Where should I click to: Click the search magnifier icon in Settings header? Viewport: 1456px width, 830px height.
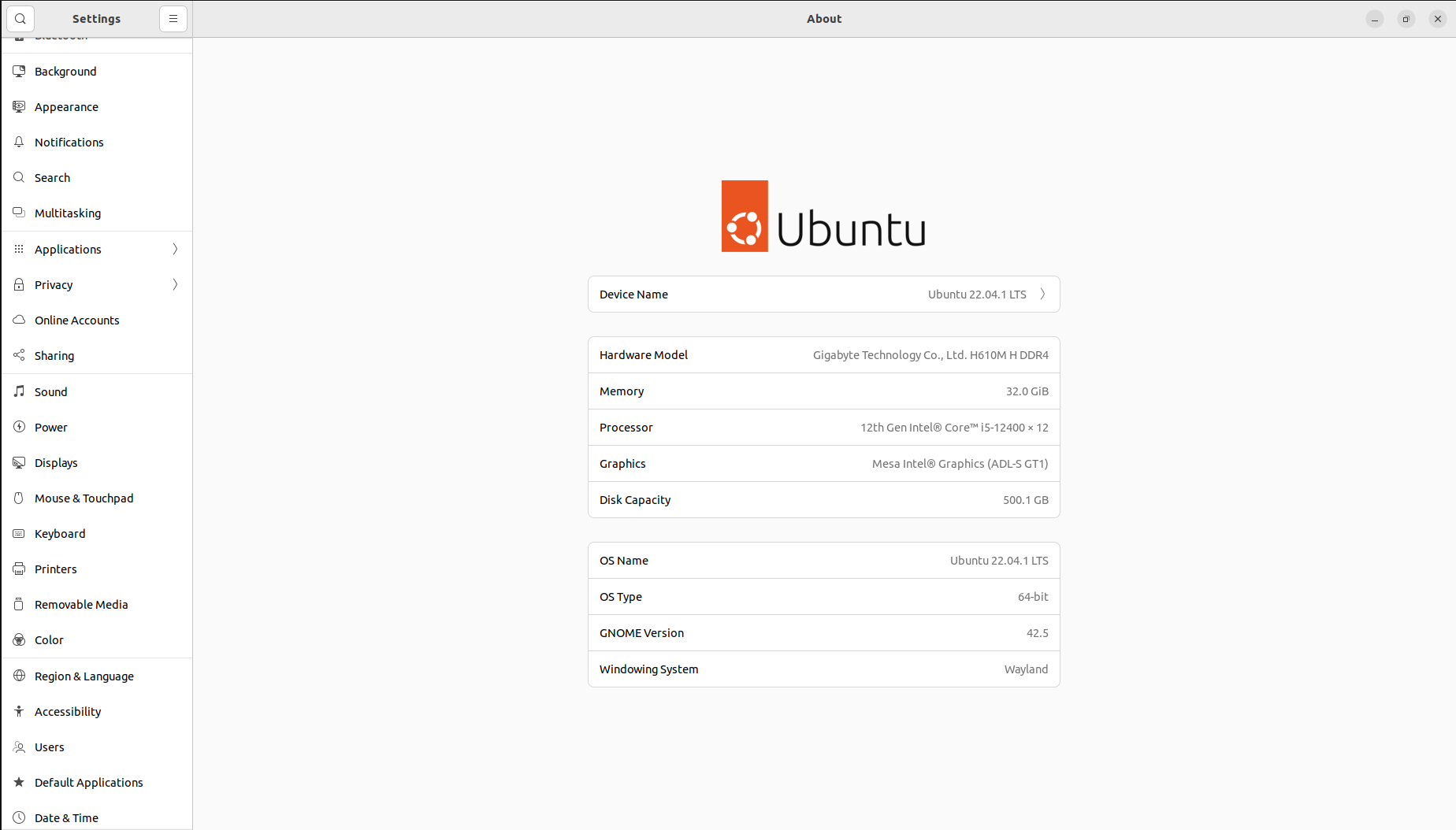pyautogui.click(x=20, y=19)
